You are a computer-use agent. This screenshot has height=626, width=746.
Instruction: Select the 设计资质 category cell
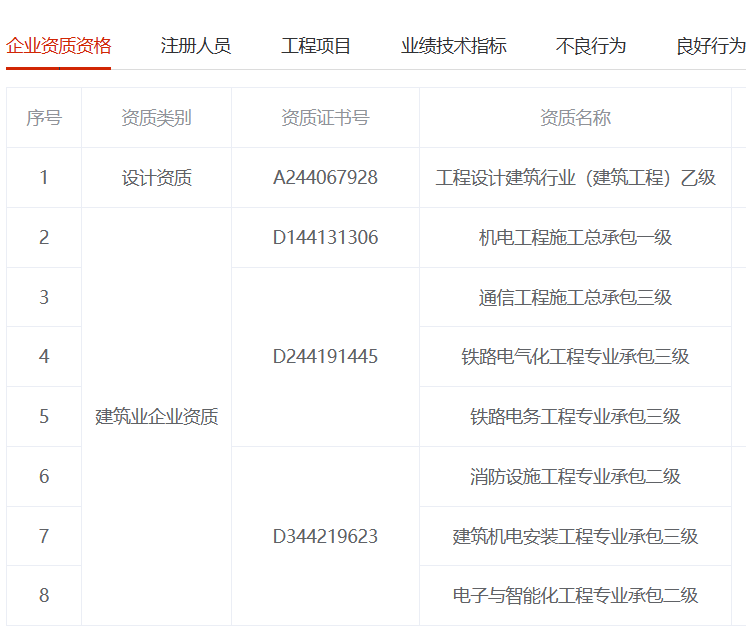(156, 178)
